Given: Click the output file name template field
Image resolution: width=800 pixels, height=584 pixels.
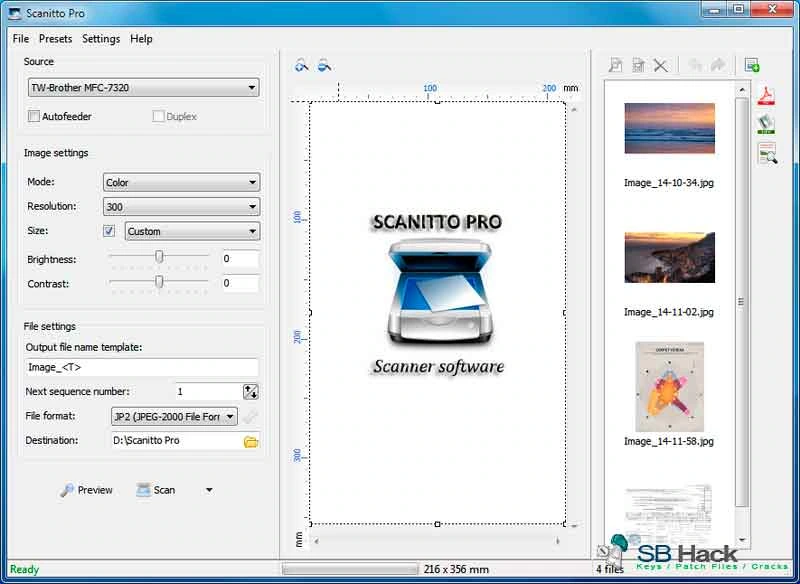Looking at the screenshot, I should 142,367.
